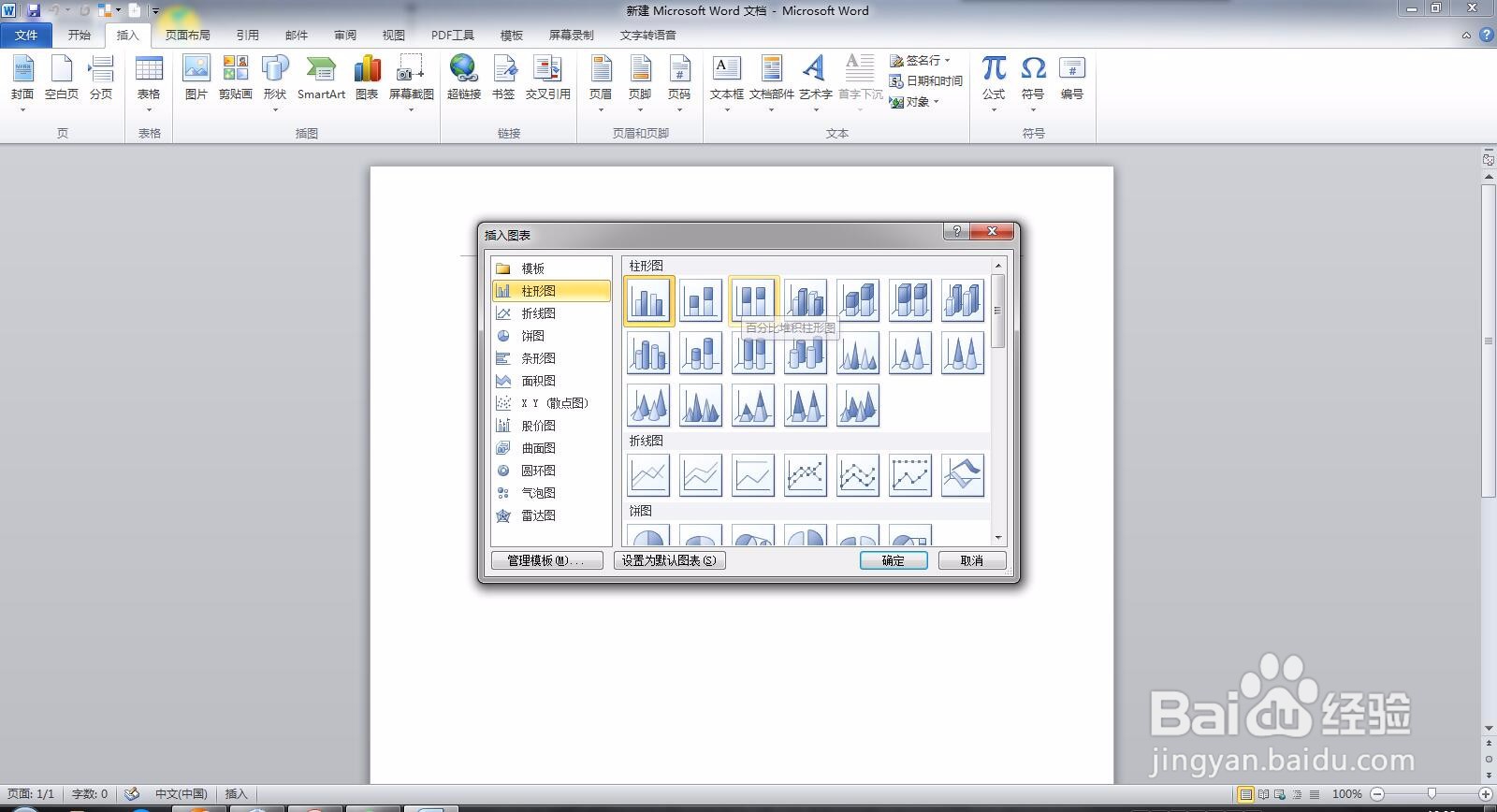The height and width of the screenshot is (812, 1497).
Task: Select Templates (模板) in chart dialog
Action: pyautogui.click(x=551, y=268)
